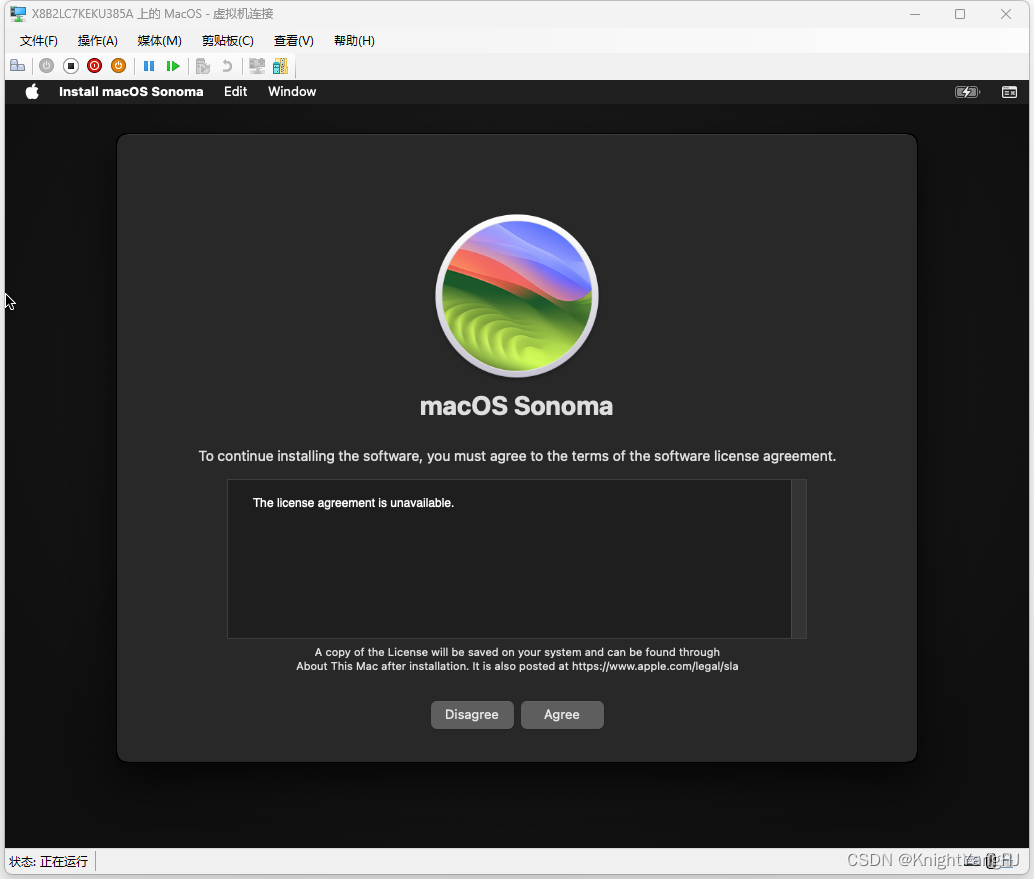The image size is (1034, 879).
Task: Click the Disagree button
Action: point(472,715)
